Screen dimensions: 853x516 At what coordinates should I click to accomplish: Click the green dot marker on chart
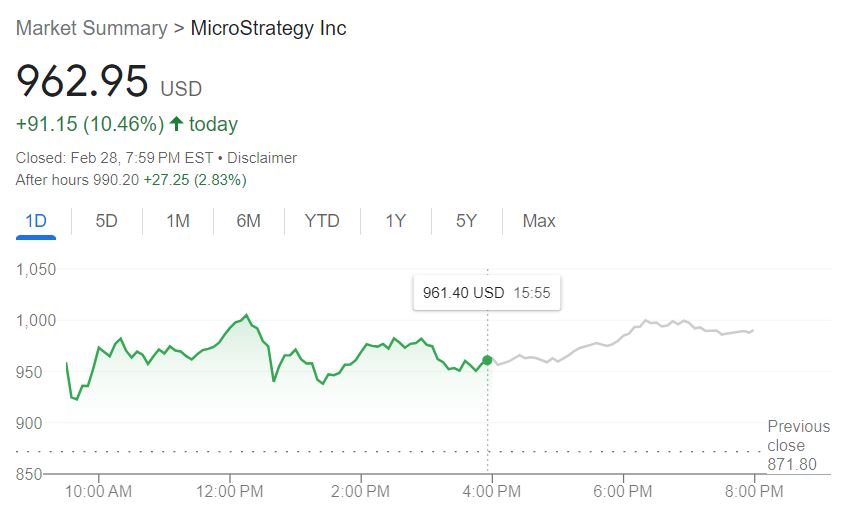(x=487, y=360)
